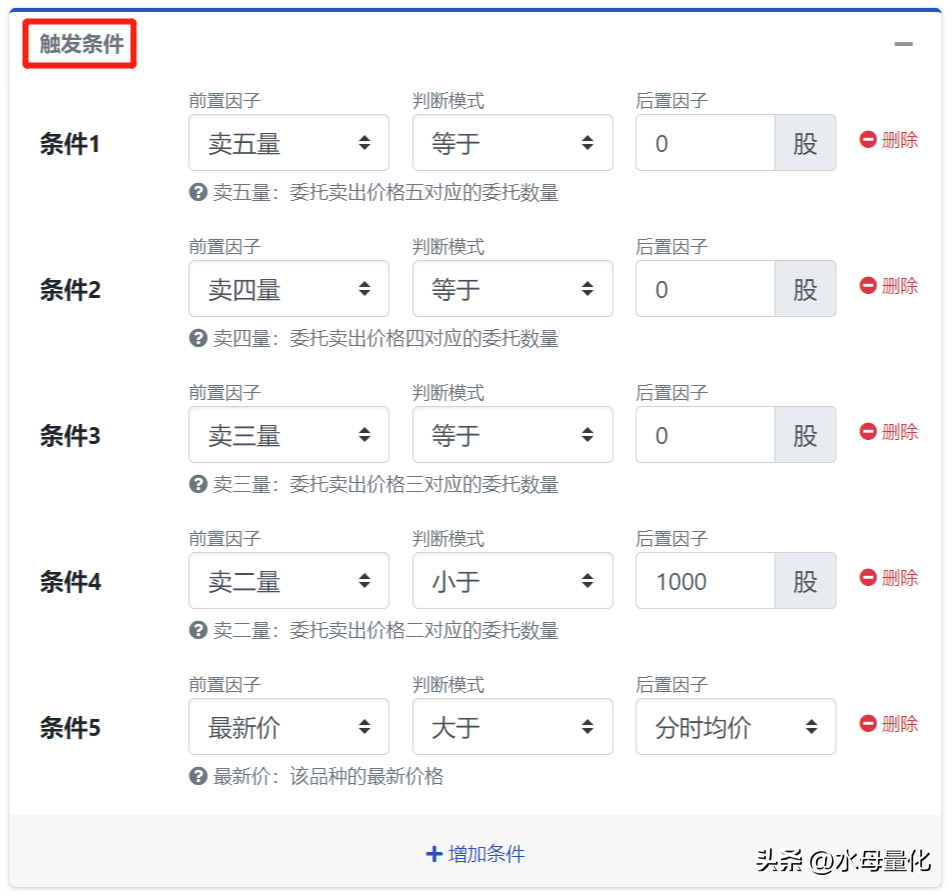Open 卖四量 front factor dropdown in 条件2
Viewport: 952px width, 894px height.
[x=289, y=288]
